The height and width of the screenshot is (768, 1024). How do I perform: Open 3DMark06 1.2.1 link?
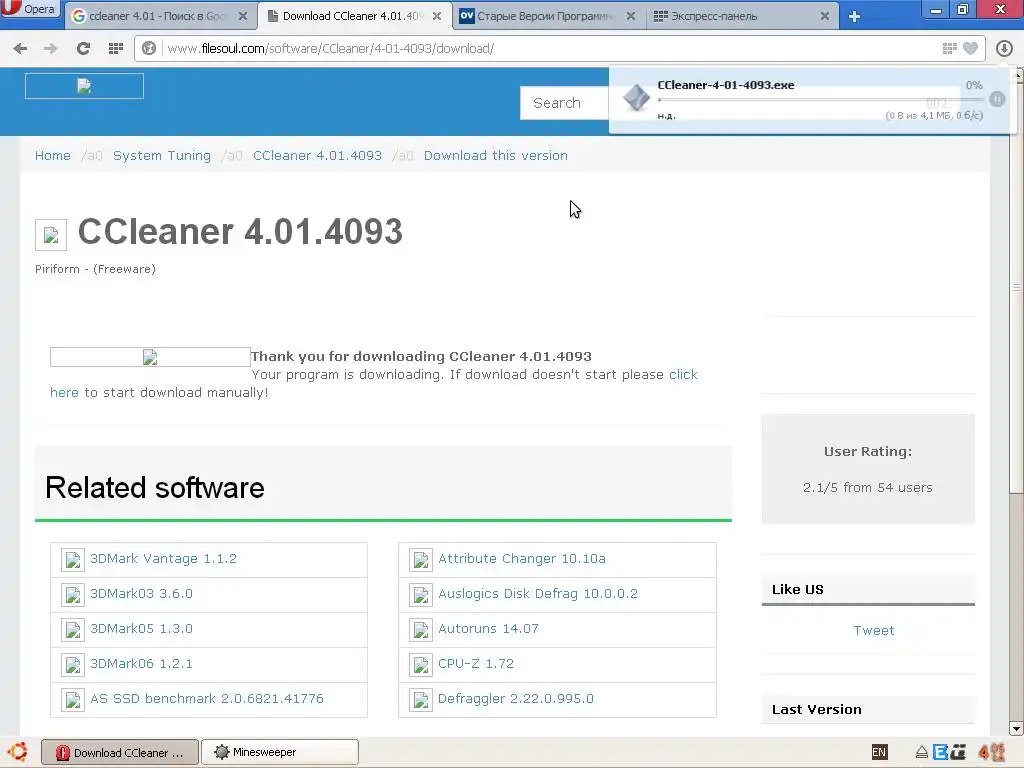pos(142,664)
